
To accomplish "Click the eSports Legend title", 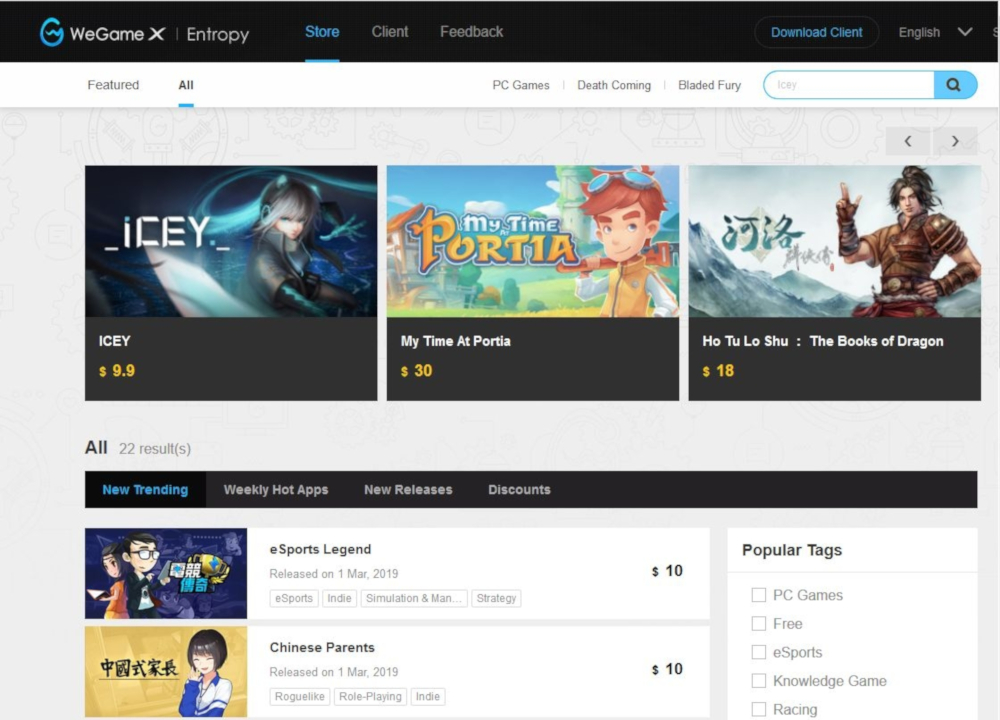I will pos(320,549).
